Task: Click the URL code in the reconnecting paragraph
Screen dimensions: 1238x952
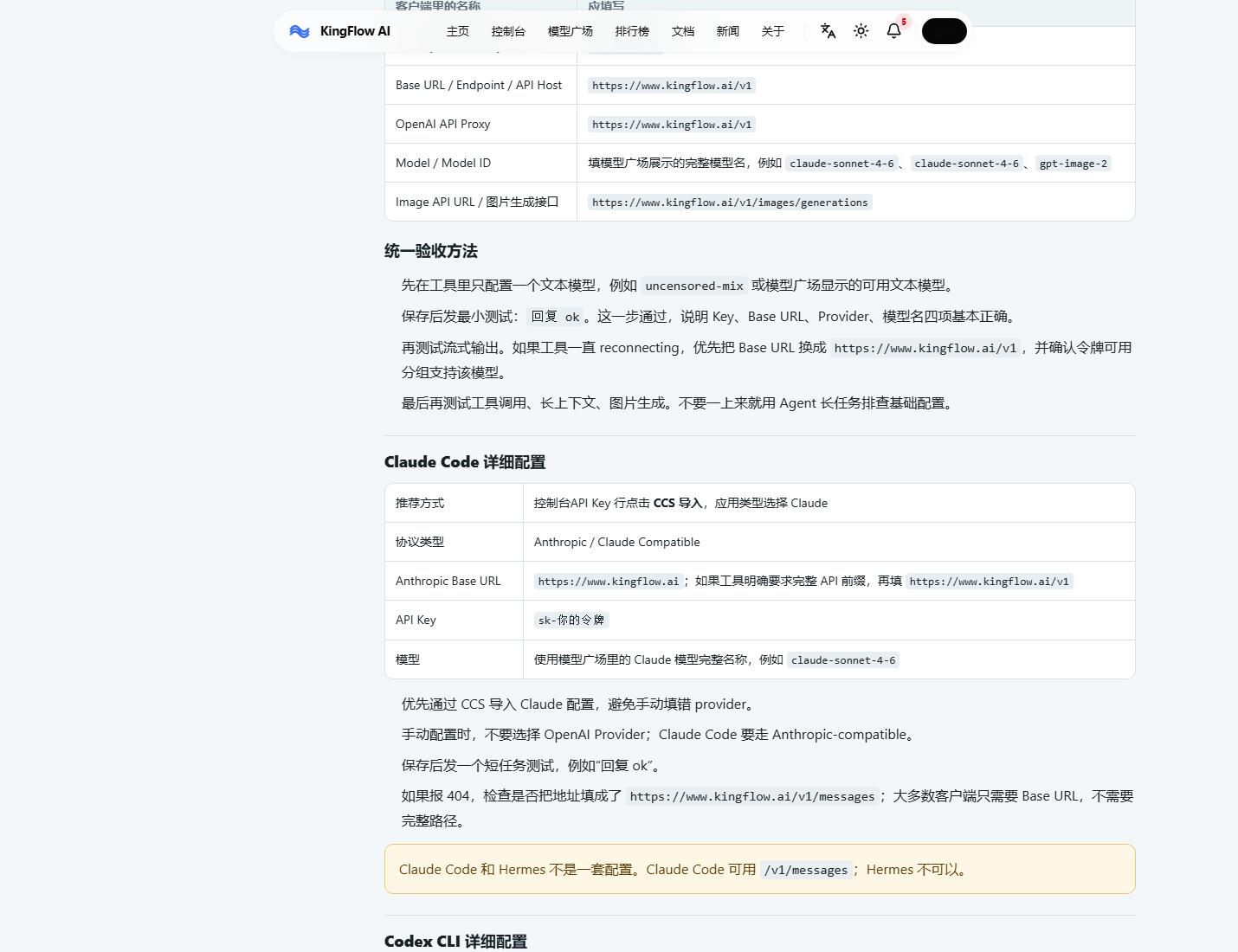Action: (x=925, y=348)
